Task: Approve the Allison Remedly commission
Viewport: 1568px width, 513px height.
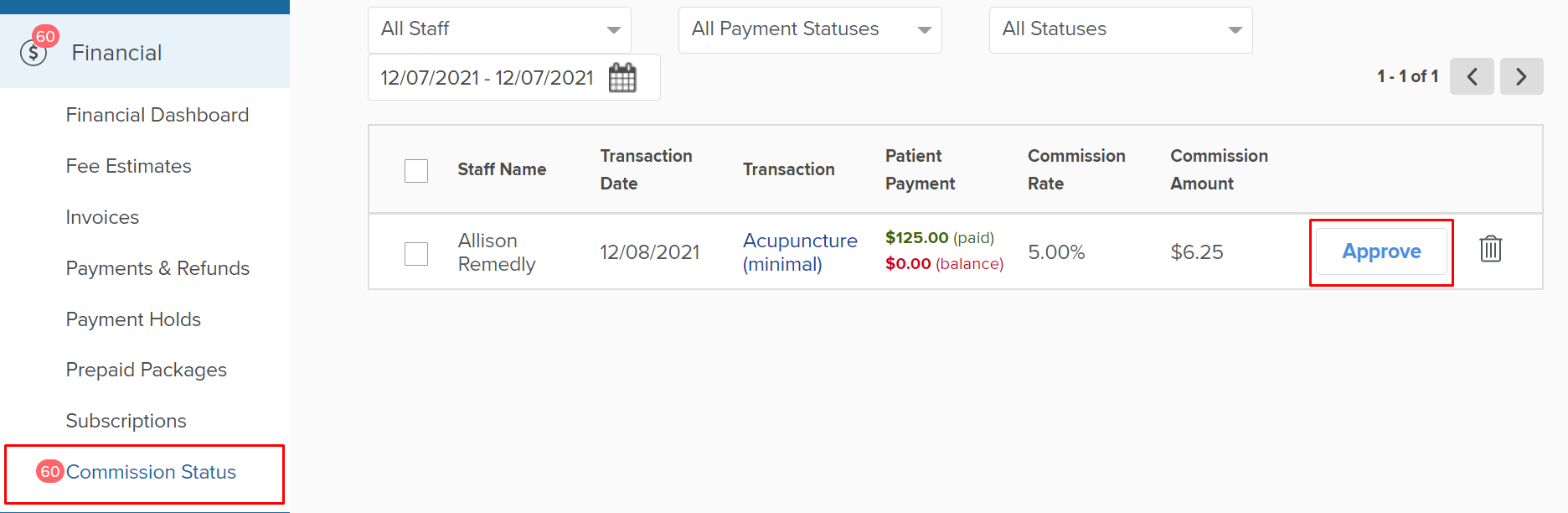Action: (1381, 251)
